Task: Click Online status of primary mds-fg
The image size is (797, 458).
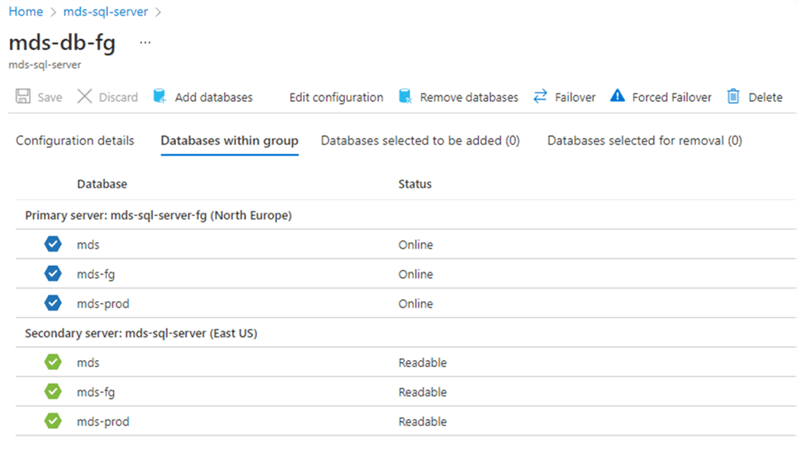Action: pos(416,274)
